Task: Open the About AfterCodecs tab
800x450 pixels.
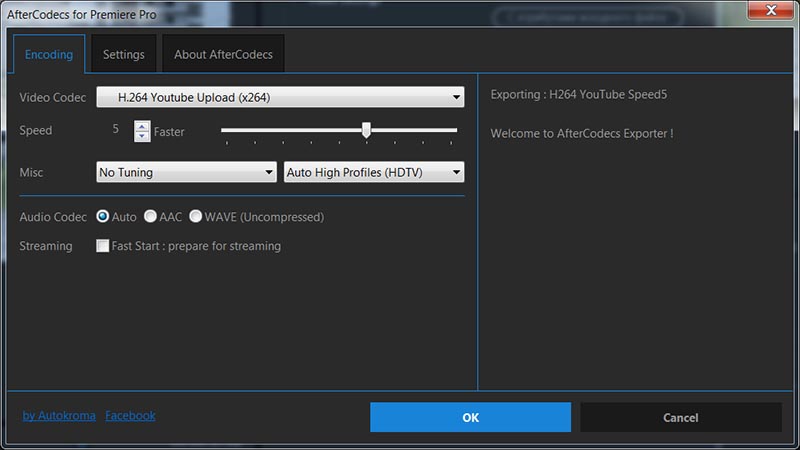Action: 223,54
